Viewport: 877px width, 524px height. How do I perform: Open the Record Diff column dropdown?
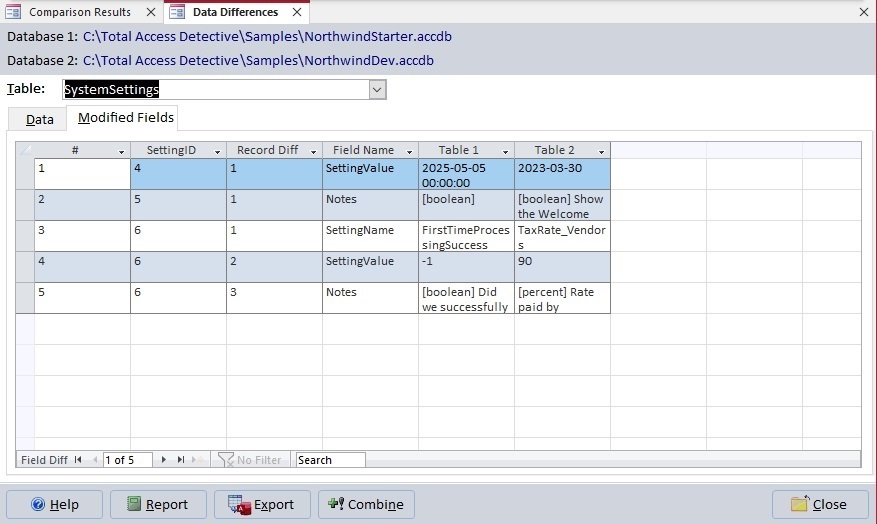313,151
